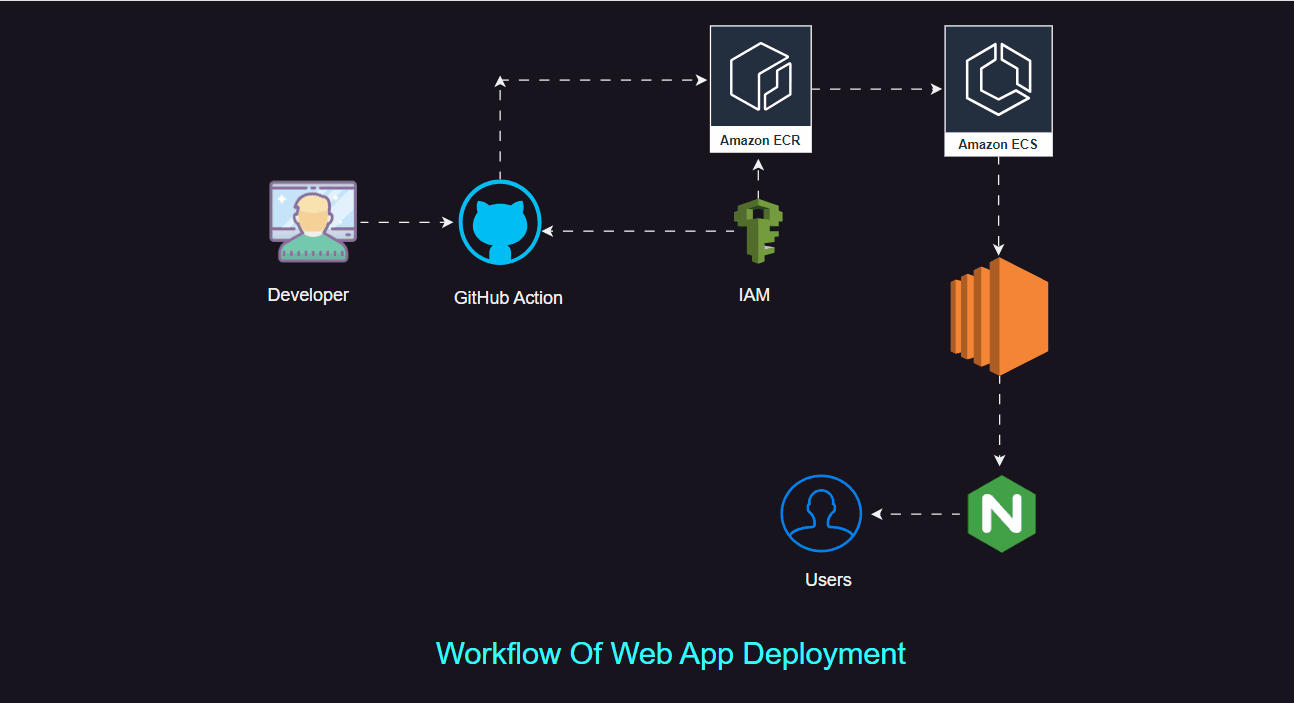Click the "Workflow Of Web App Deployment" title
1294x703 pixels.
tap(671, 653)
